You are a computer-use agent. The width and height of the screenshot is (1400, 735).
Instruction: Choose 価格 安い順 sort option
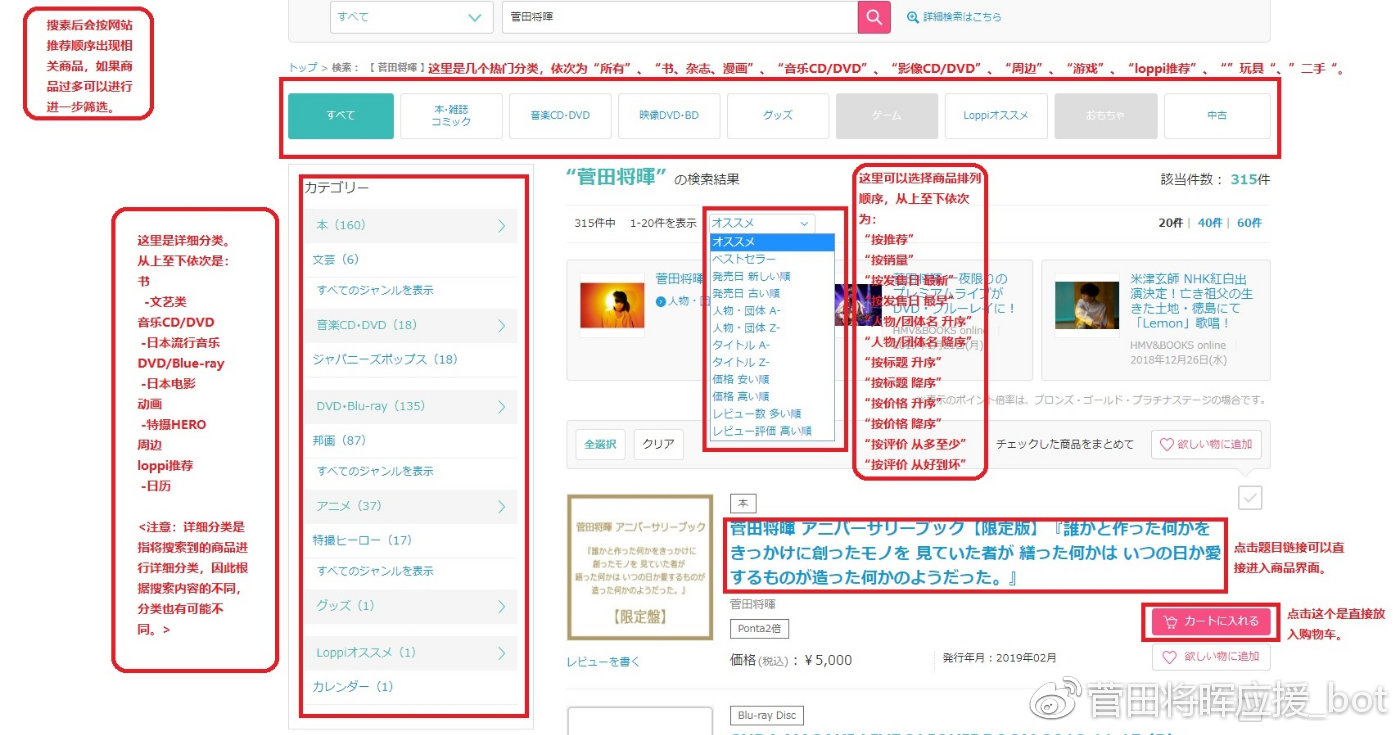[x=771, y=380]
